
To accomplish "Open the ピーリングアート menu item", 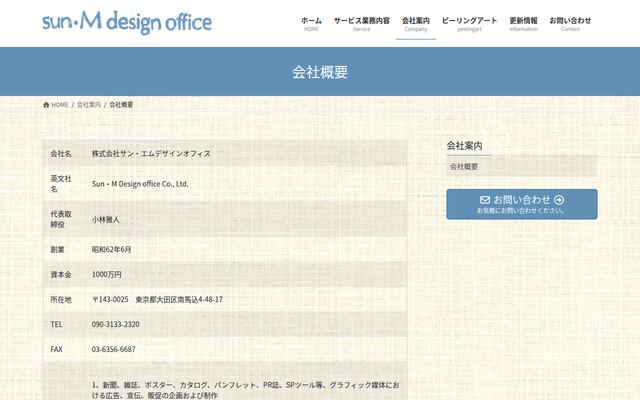I will [469, 24].
